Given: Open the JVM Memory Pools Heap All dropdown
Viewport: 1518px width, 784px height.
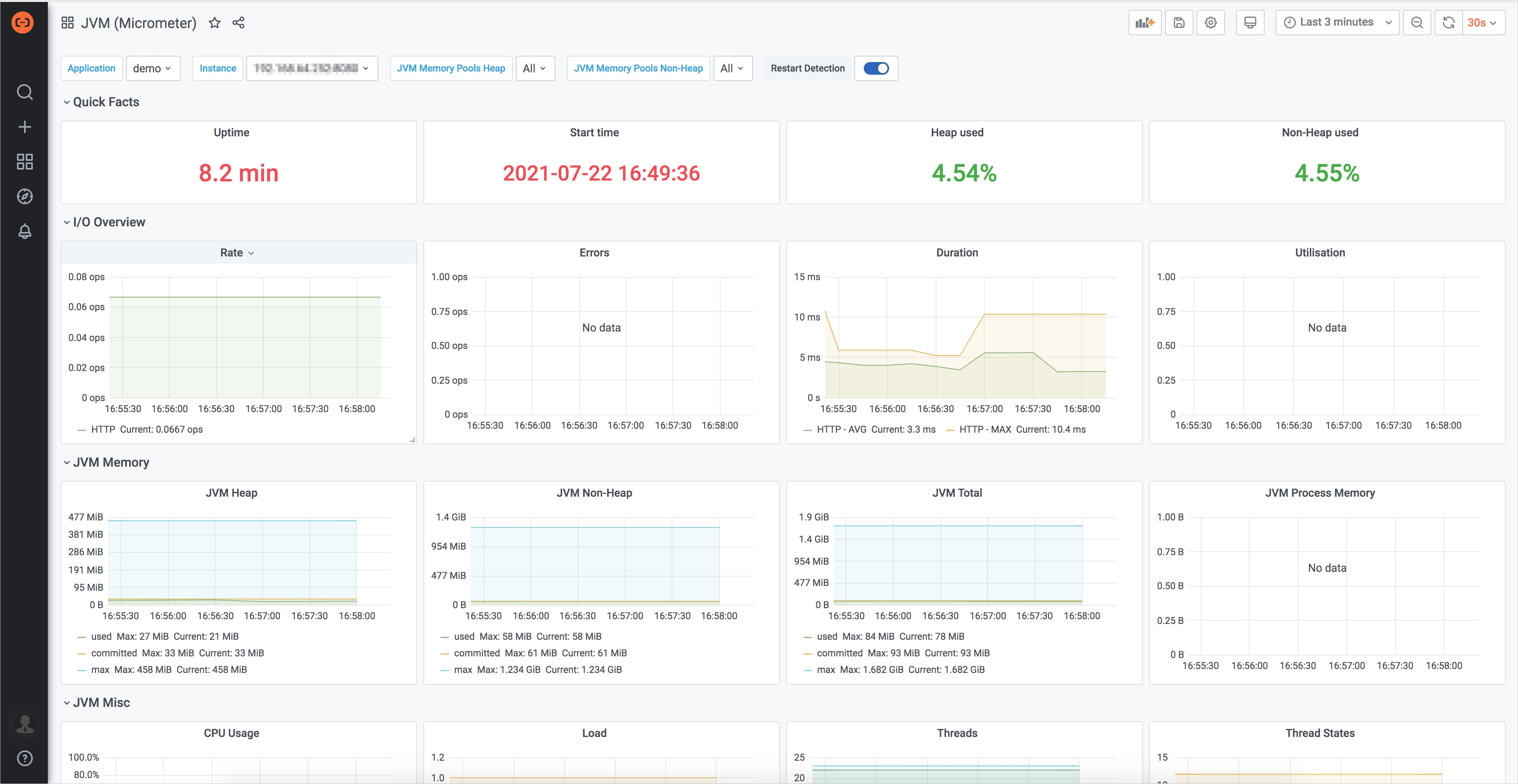Looking at the screenshot, I should click(x=535, y=68).
